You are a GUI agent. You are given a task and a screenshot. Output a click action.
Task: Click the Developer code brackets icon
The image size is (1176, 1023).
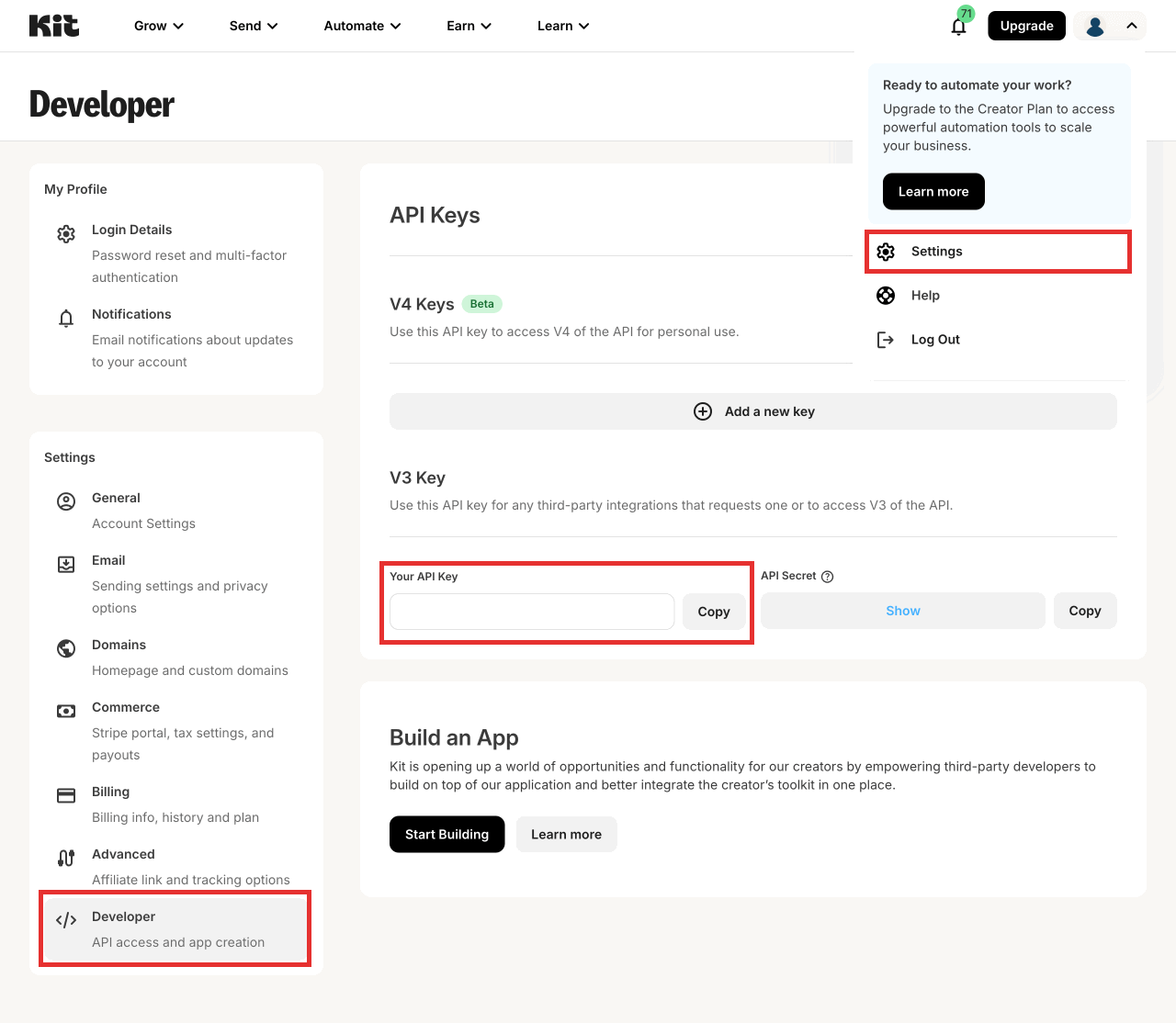[66, 920]
